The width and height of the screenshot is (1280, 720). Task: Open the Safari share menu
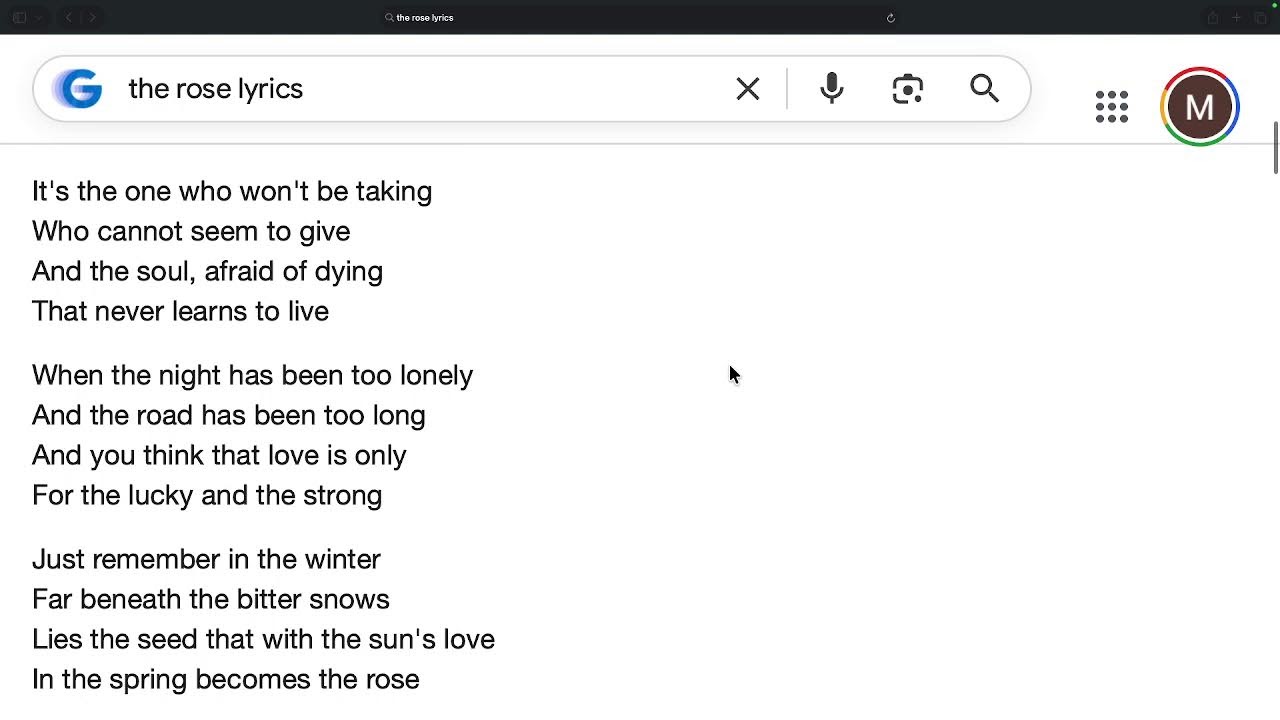(1212, 18)
